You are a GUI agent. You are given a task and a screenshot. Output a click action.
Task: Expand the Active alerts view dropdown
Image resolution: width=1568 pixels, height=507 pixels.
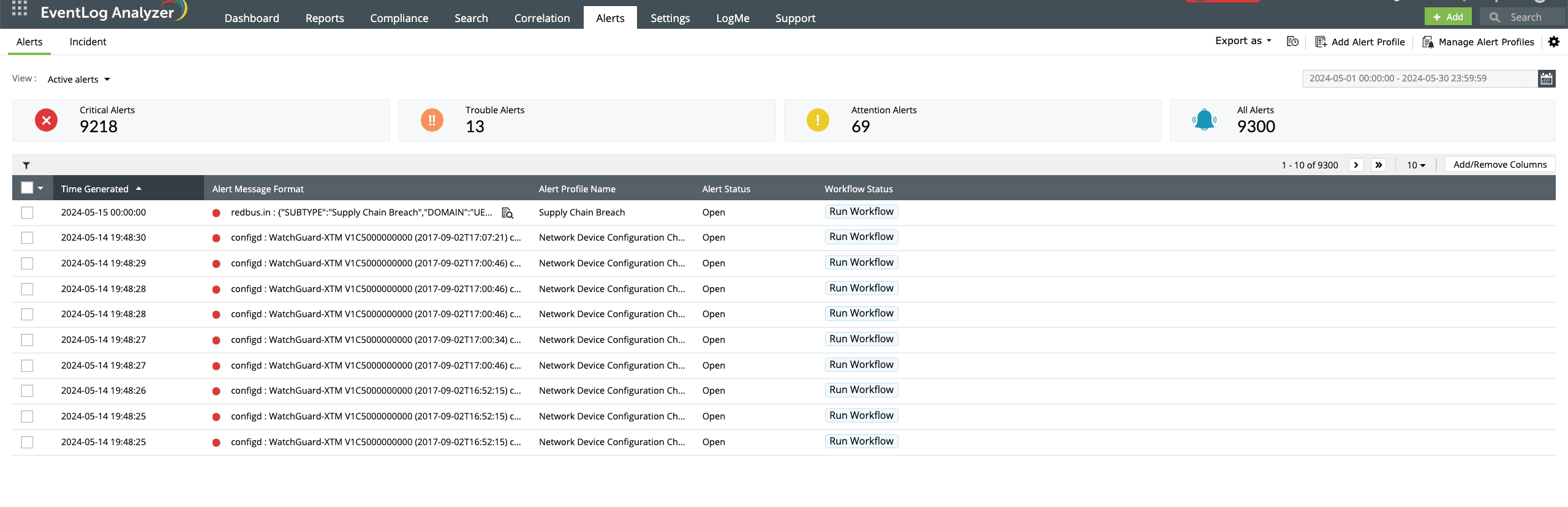(79, 80)
